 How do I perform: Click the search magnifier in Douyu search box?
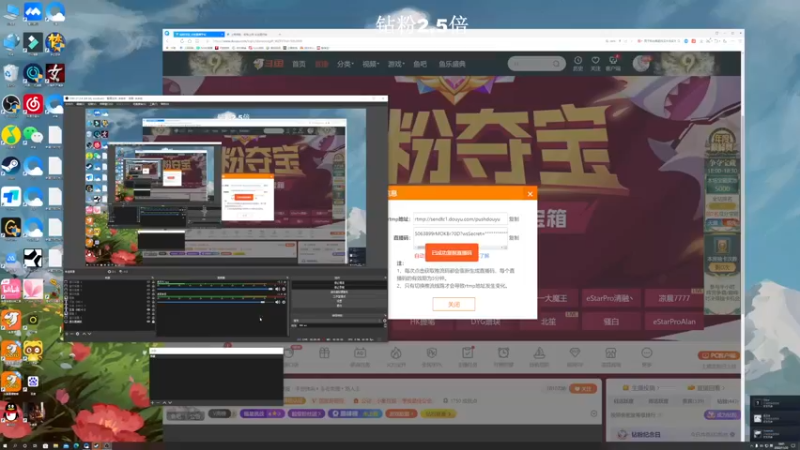[556, 64]
